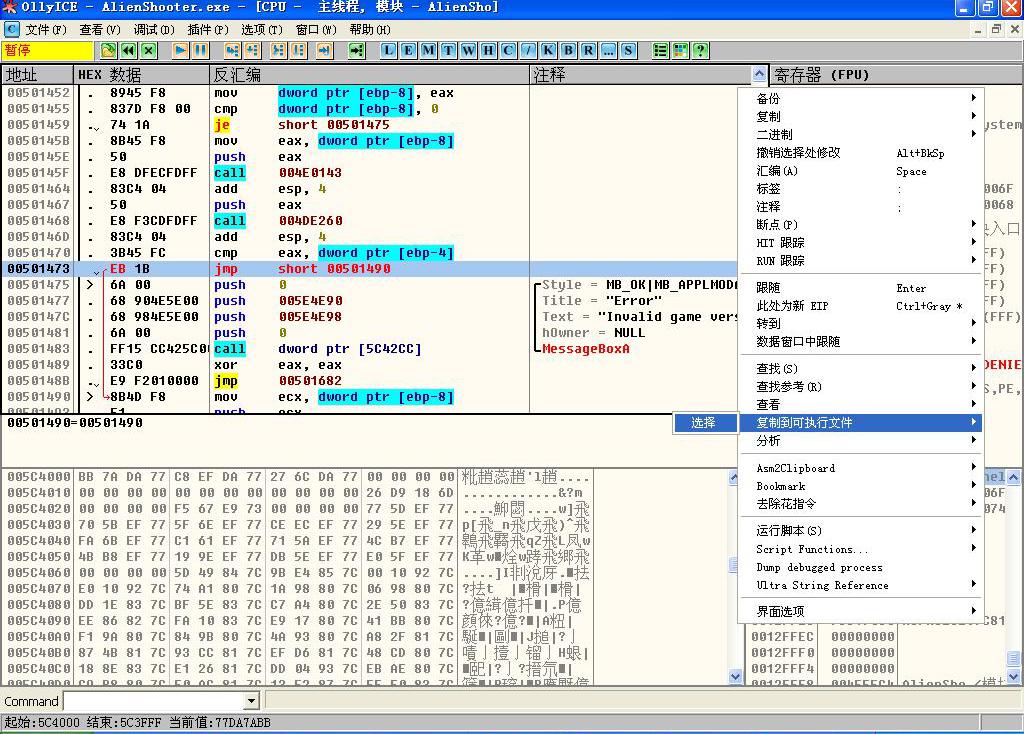Expand the 备份 submenu in context menu

pyautogui.click(x=860, y=99)
